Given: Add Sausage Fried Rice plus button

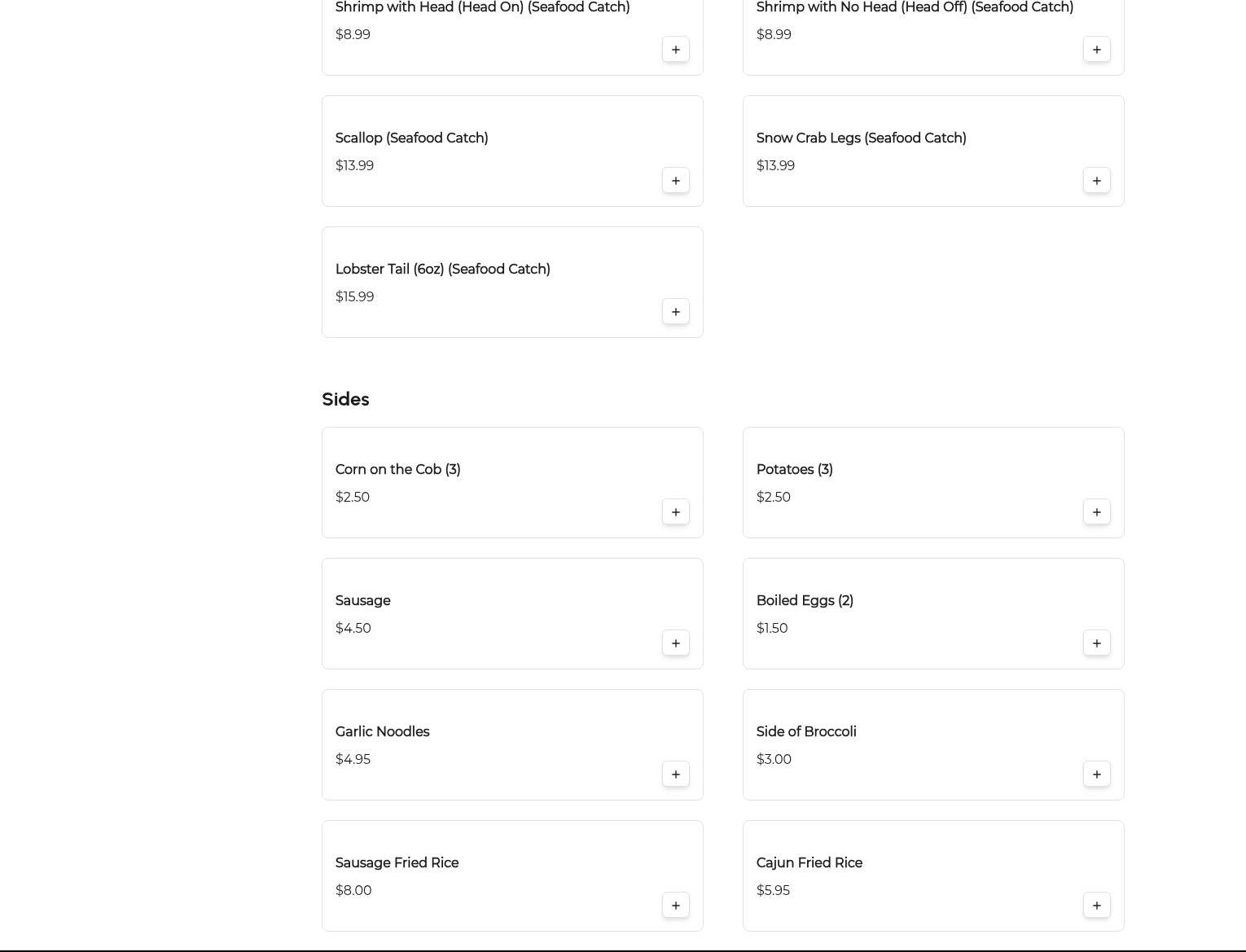Looking at the screenshot, I should (675, 906).
